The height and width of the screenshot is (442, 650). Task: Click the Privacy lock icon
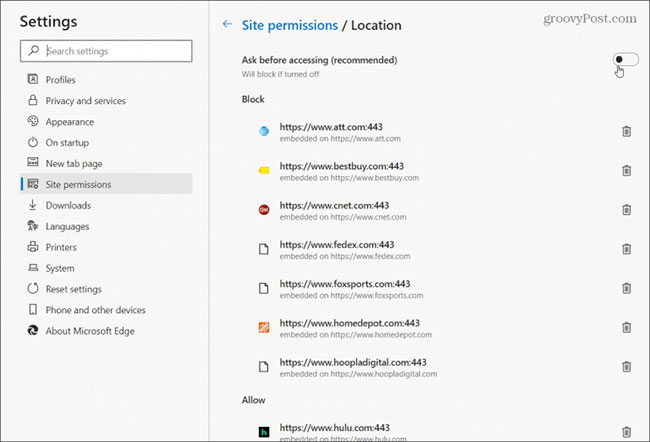pos(33,100)
